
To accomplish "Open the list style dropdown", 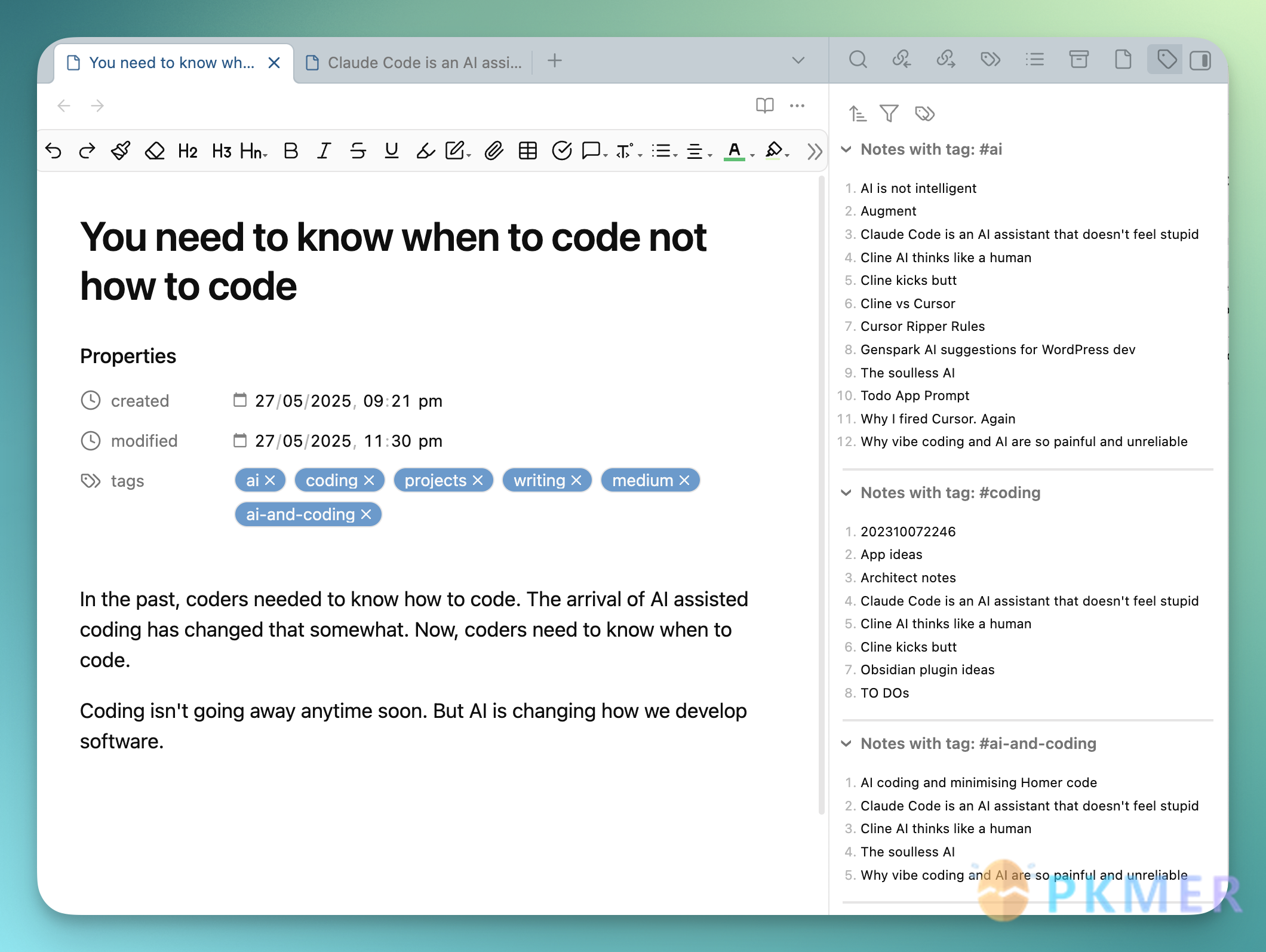I will click(x=664, y=151).
